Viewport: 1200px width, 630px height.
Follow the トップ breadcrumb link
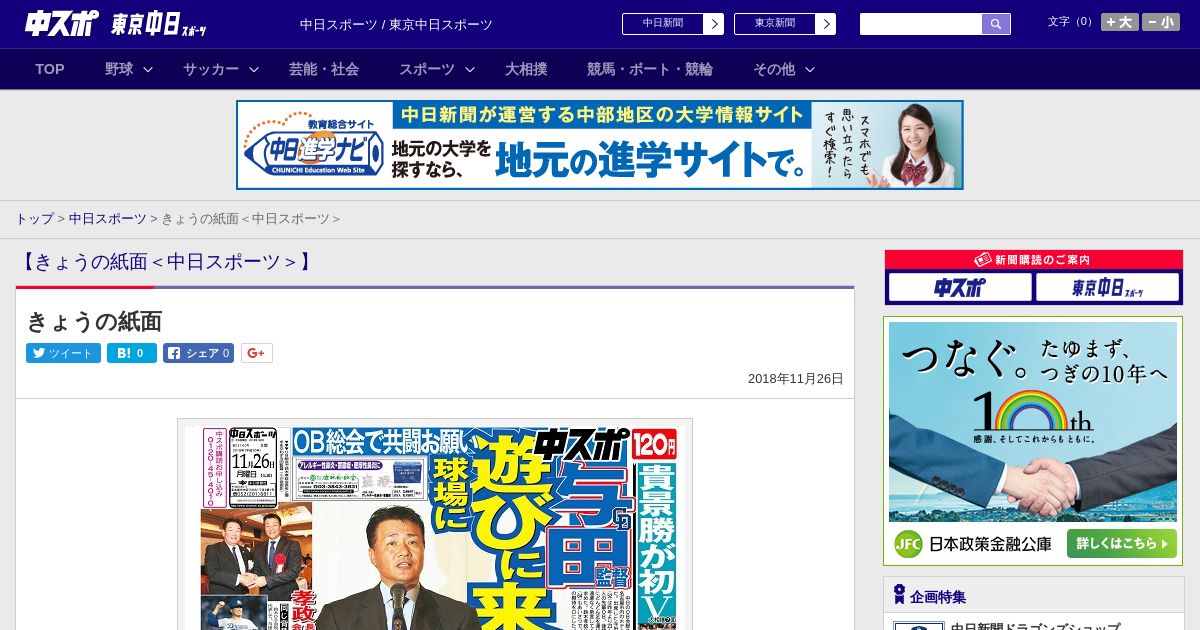[x=34, y=219]
